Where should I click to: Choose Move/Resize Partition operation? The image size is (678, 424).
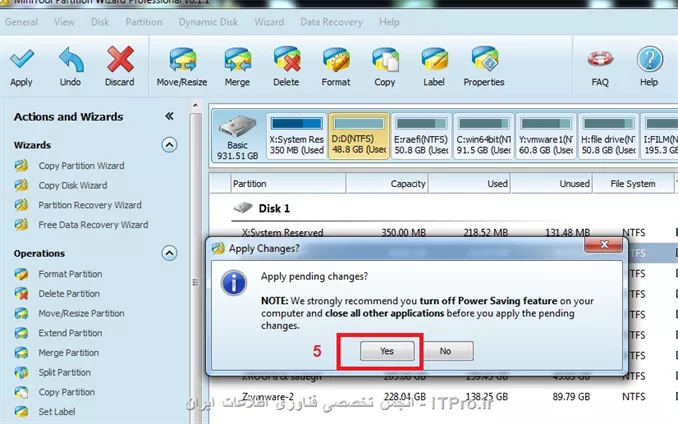(x=81, y=313)
